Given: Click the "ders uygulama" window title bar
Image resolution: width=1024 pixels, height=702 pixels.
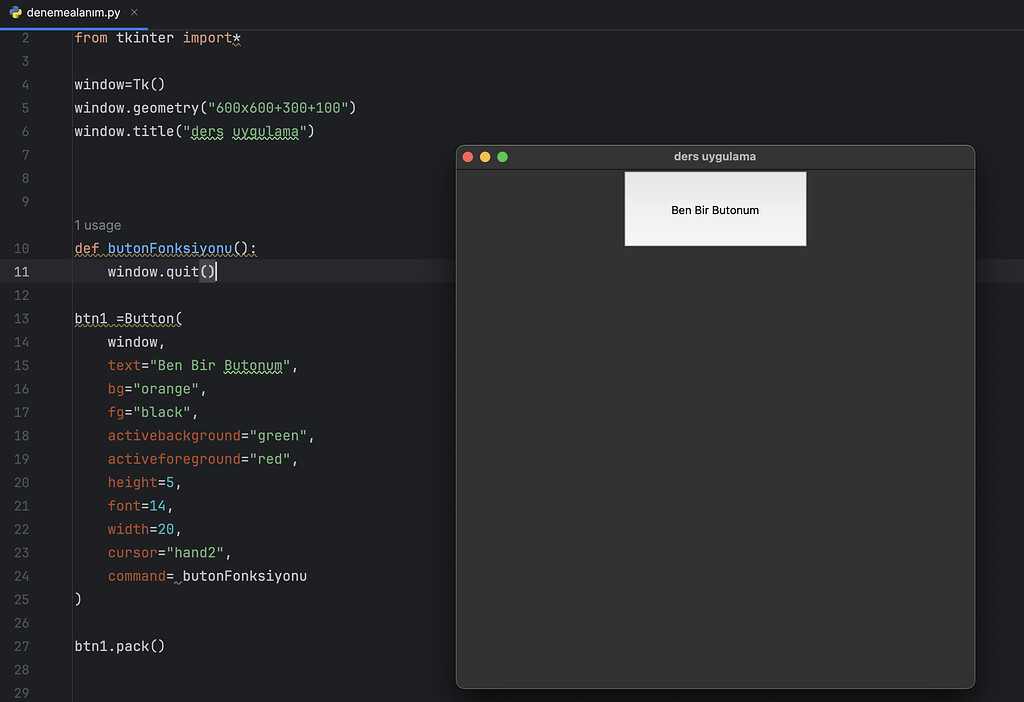Looking at the screenshot, I should tap(715, 157).
